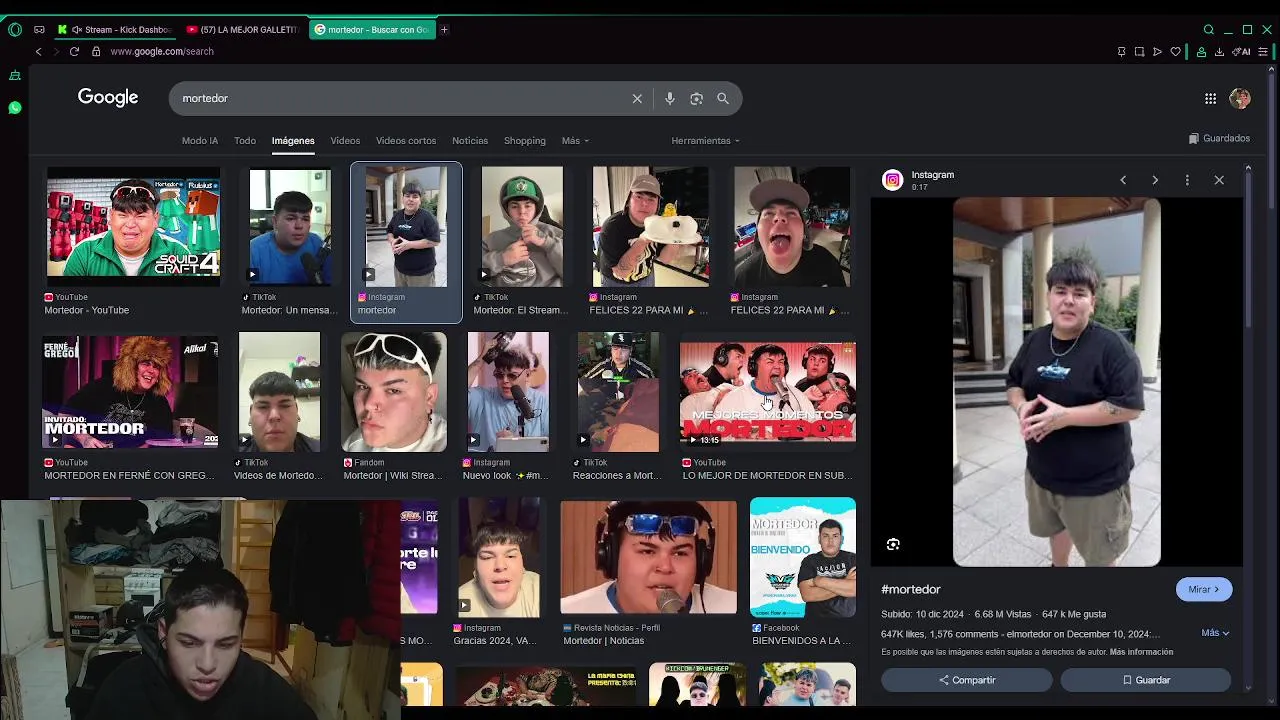Open the Fandom Mortedor Wiki thumbnail

tap(394, 392)
